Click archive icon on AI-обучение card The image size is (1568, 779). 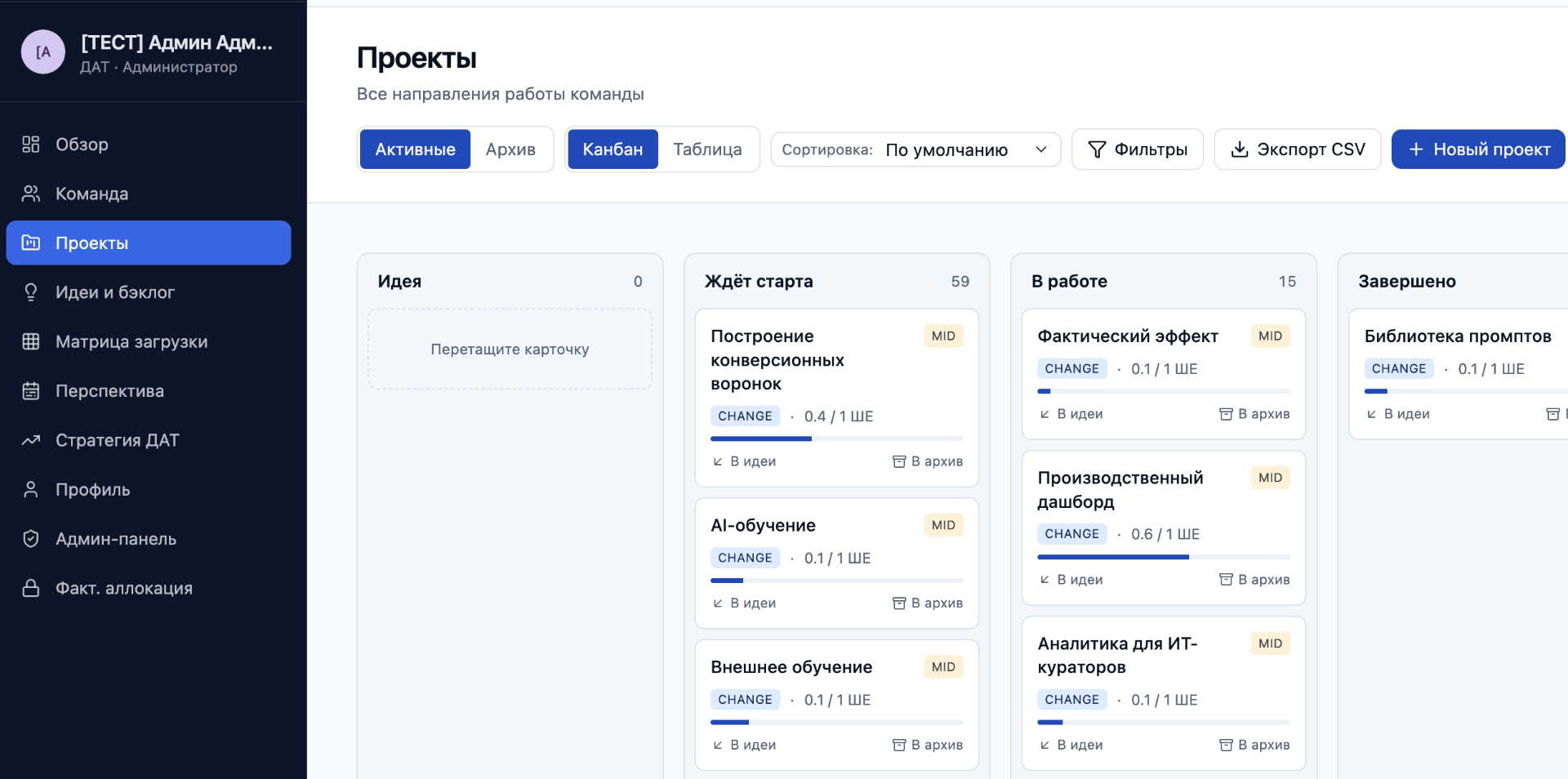(x=899, y=603)
